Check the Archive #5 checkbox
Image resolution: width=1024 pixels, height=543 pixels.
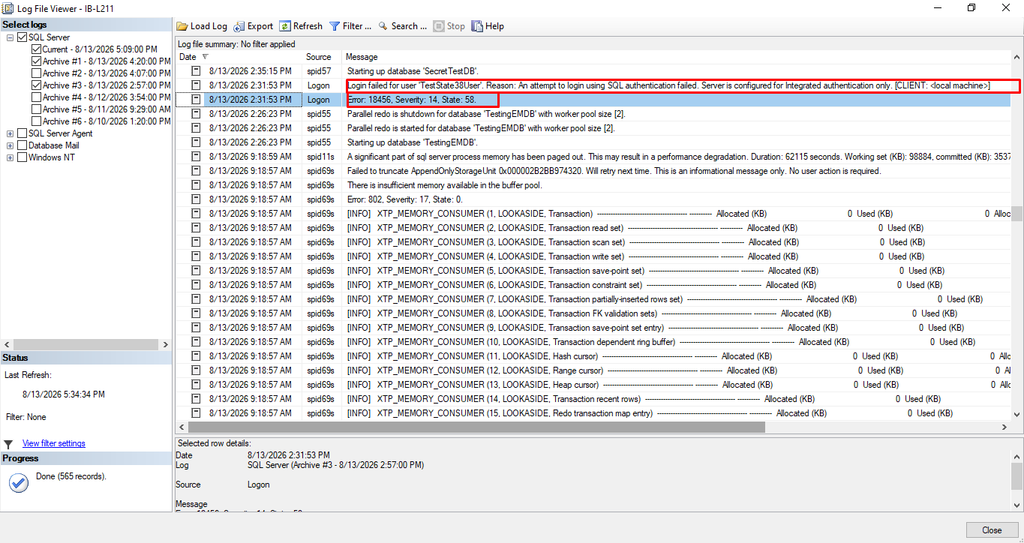pos(36,109)
